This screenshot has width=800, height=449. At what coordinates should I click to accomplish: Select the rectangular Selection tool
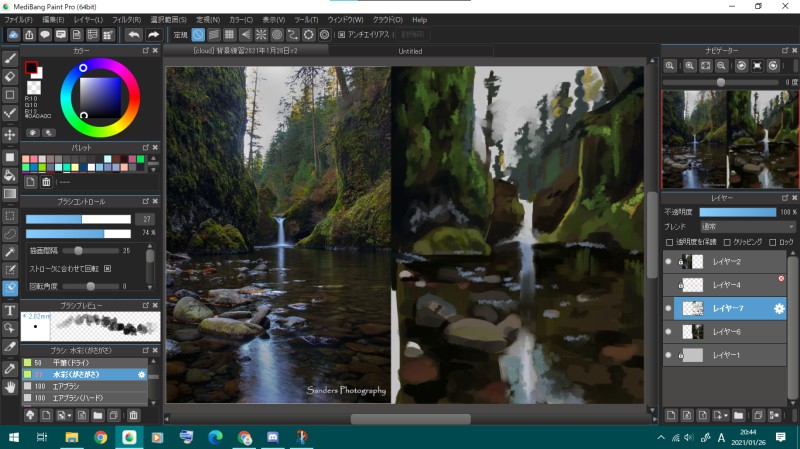[x=10, y=215]
